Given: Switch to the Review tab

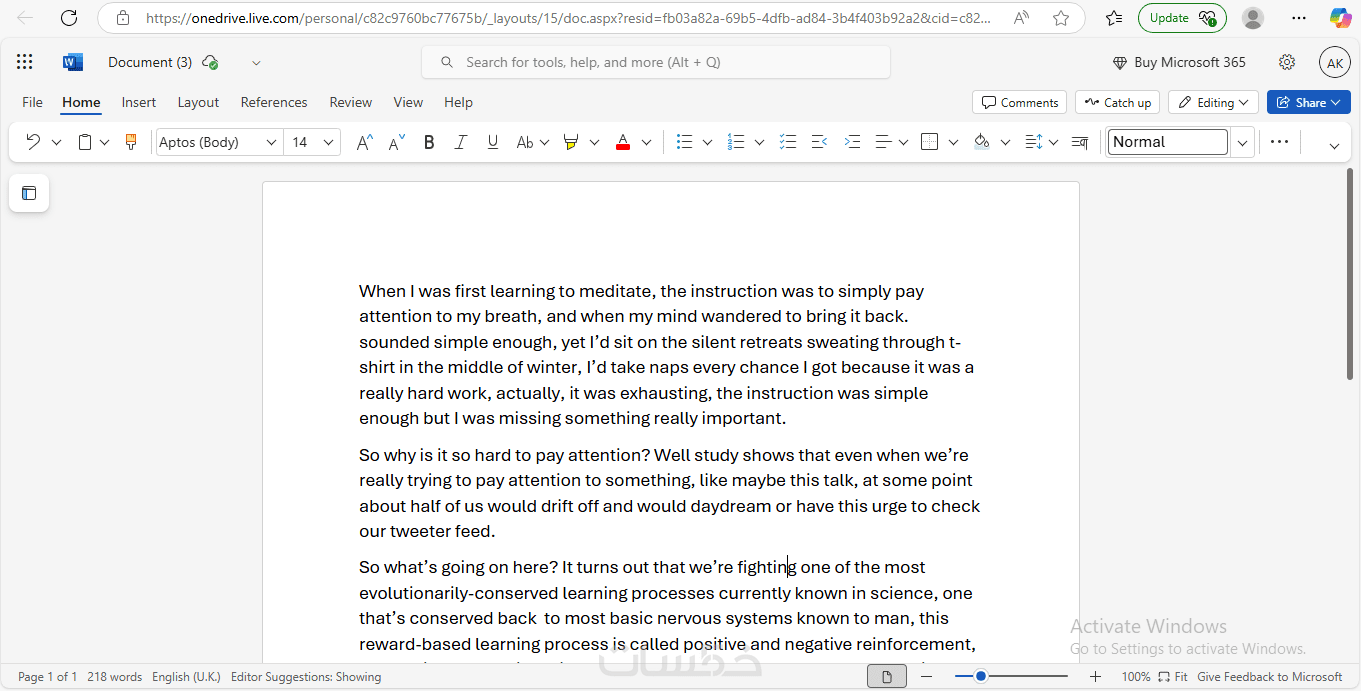Looking at the screenshot, I should pyautogui.click(x=351, y=102).
